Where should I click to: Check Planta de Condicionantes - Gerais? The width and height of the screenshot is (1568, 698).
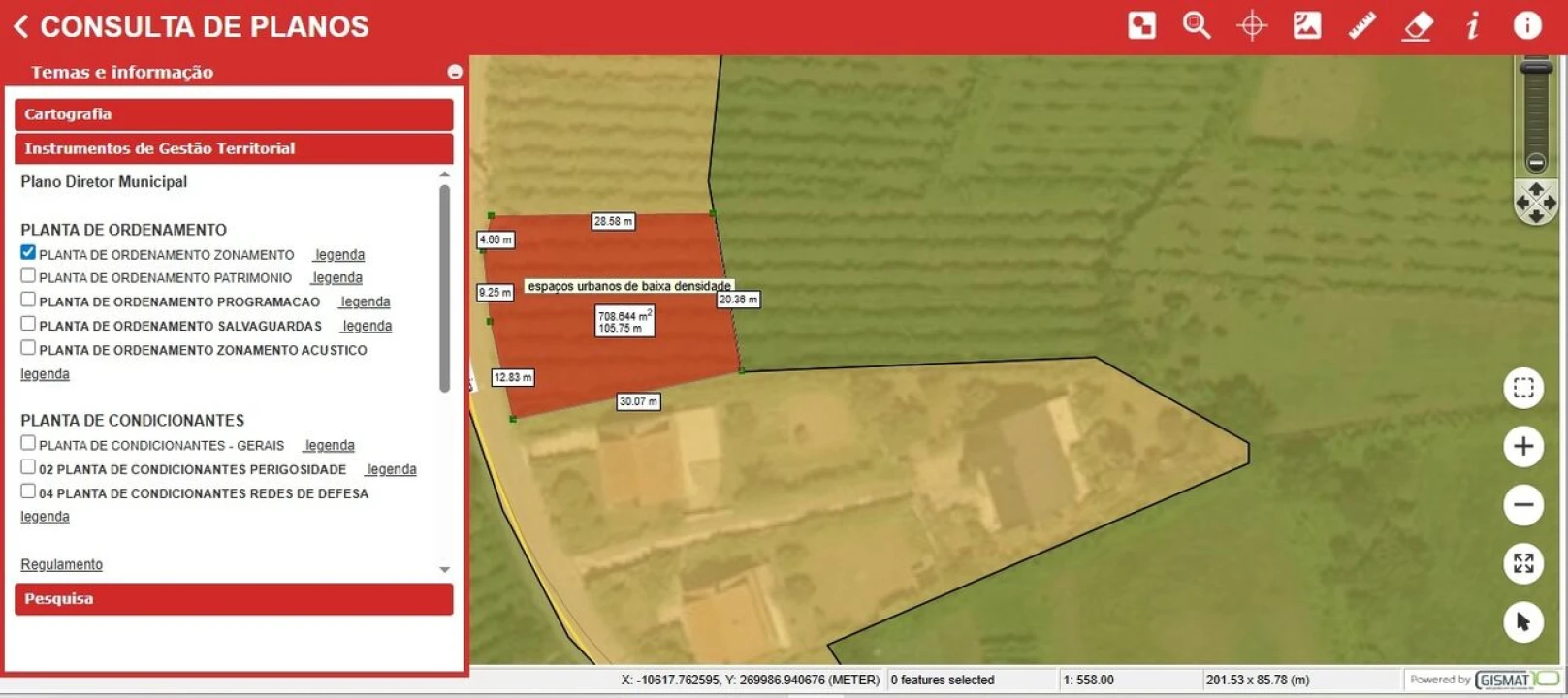click(28, 443)
